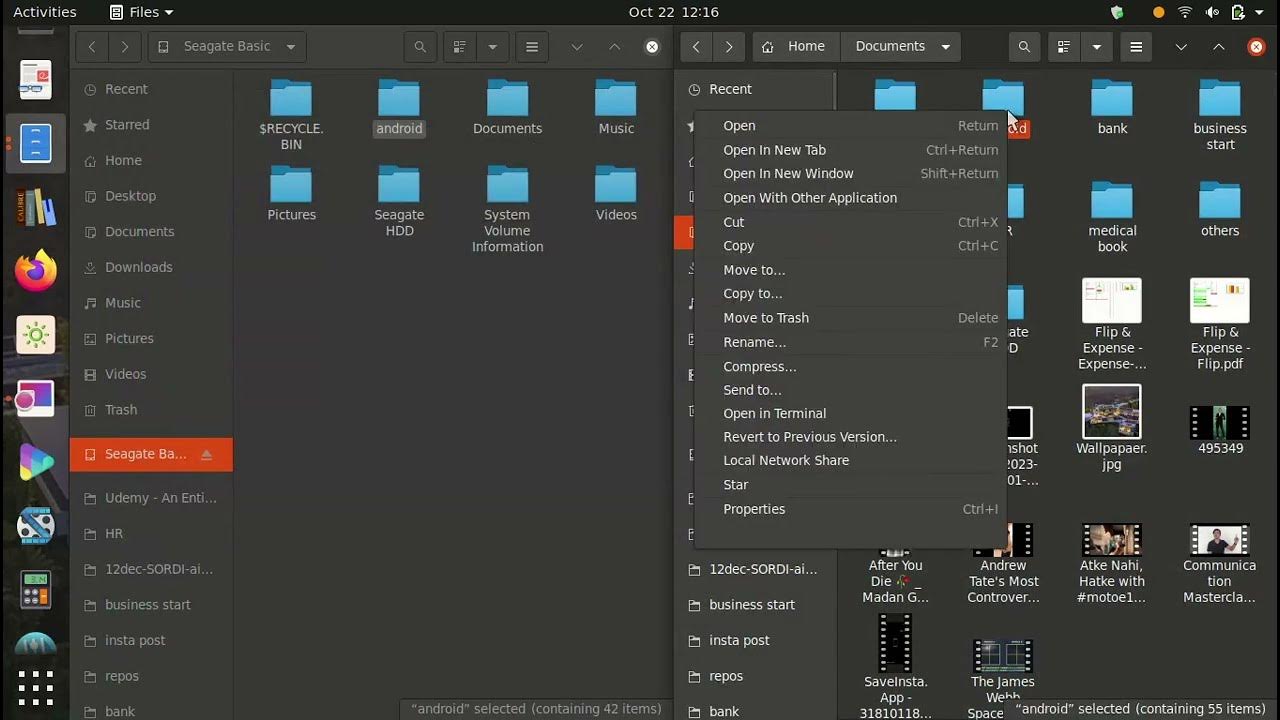Go back in the Seagate Basic window

point(92,46)
